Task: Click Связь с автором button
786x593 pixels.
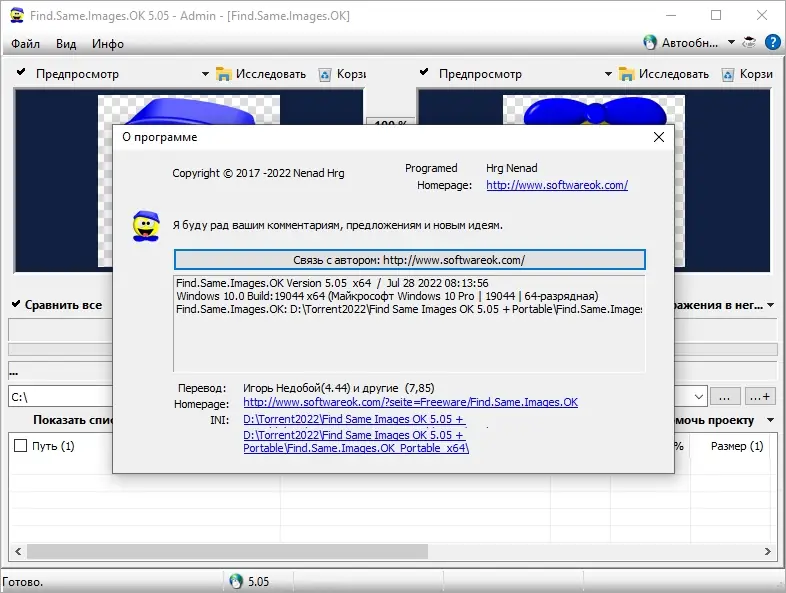Action: click(410, 260)
